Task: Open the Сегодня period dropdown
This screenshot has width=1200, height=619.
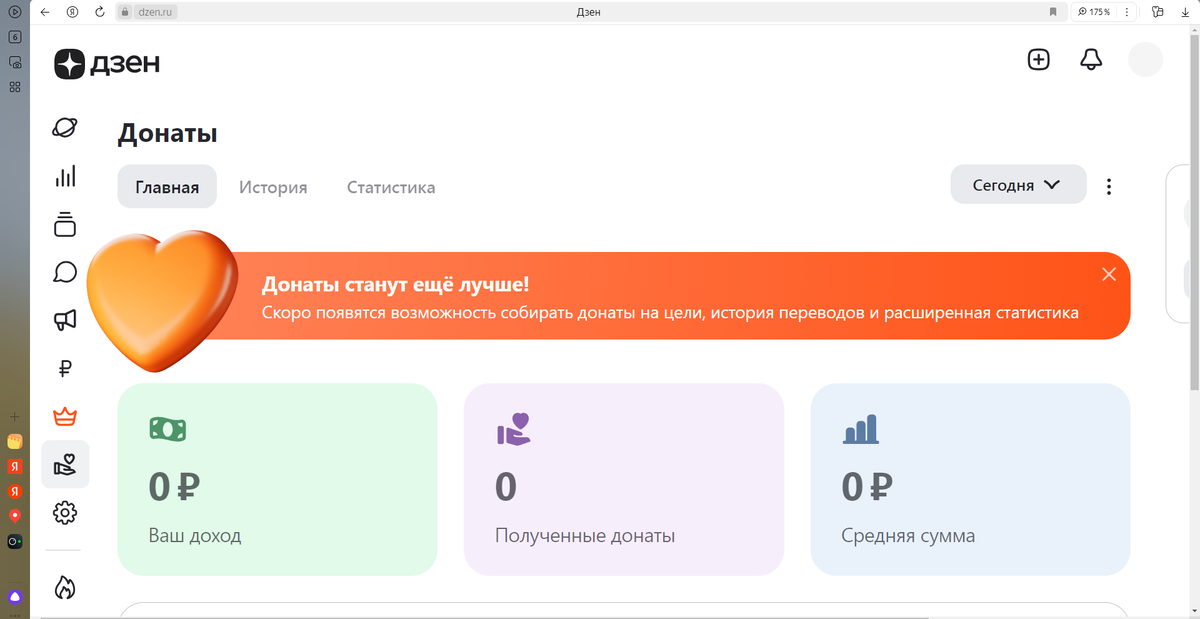Action: [x=1018, y=185]
